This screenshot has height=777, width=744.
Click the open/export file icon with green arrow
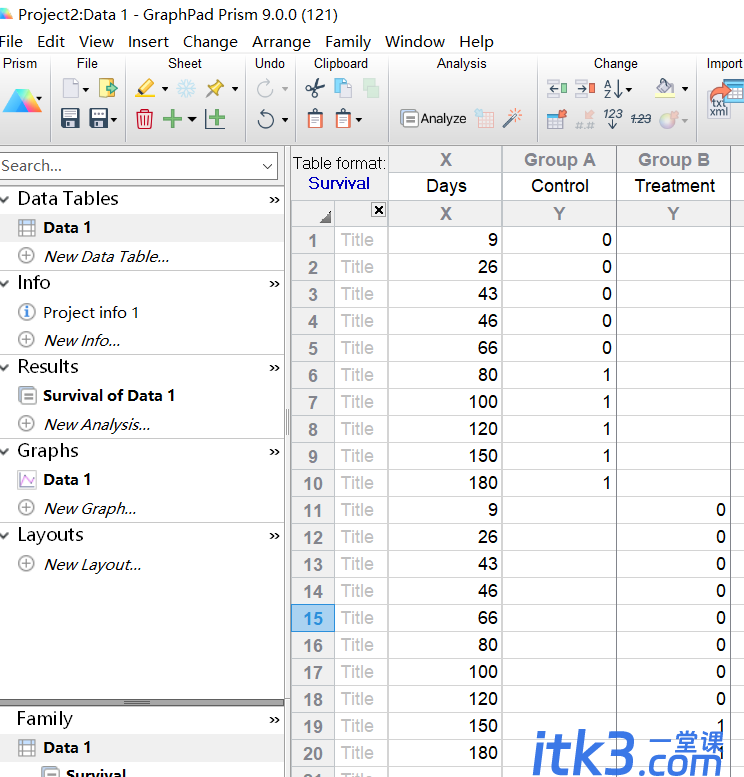click(x=108, y=89)
